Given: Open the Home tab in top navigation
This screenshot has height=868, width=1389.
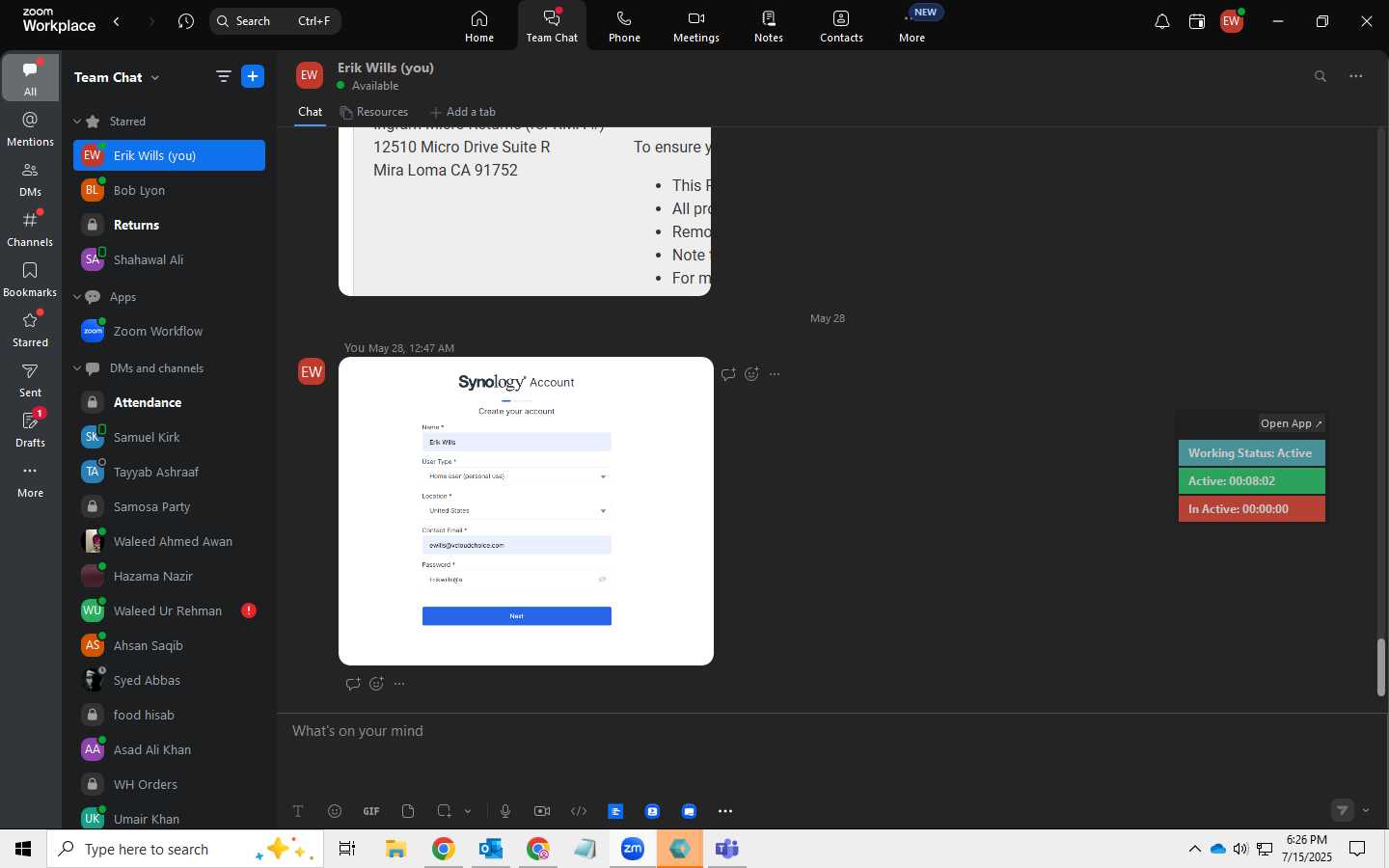Looking at the screenshot, I should click(479, 26).
